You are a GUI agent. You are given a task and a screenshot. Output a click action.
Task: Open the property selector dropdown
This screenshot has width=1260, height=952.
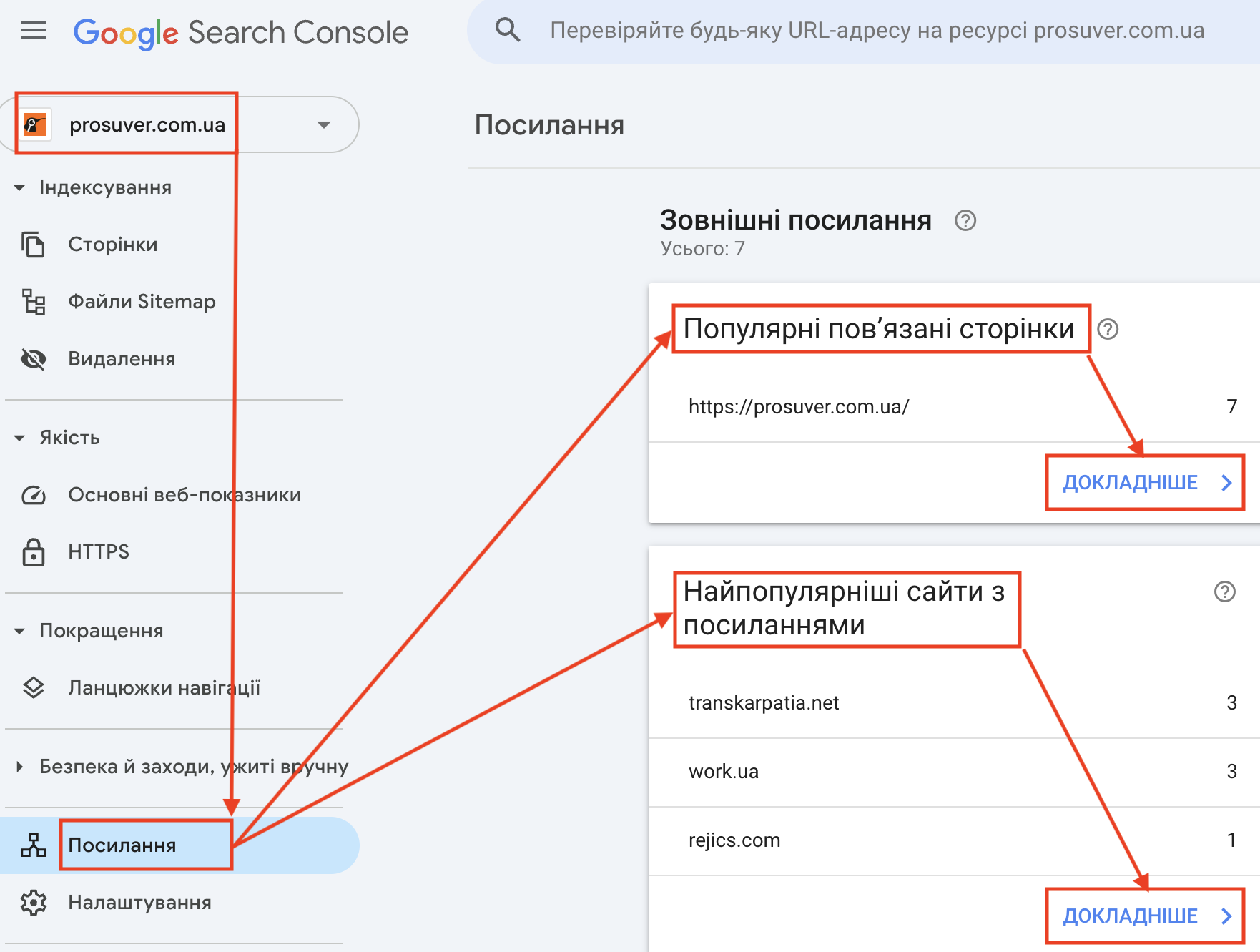point(325,124)
